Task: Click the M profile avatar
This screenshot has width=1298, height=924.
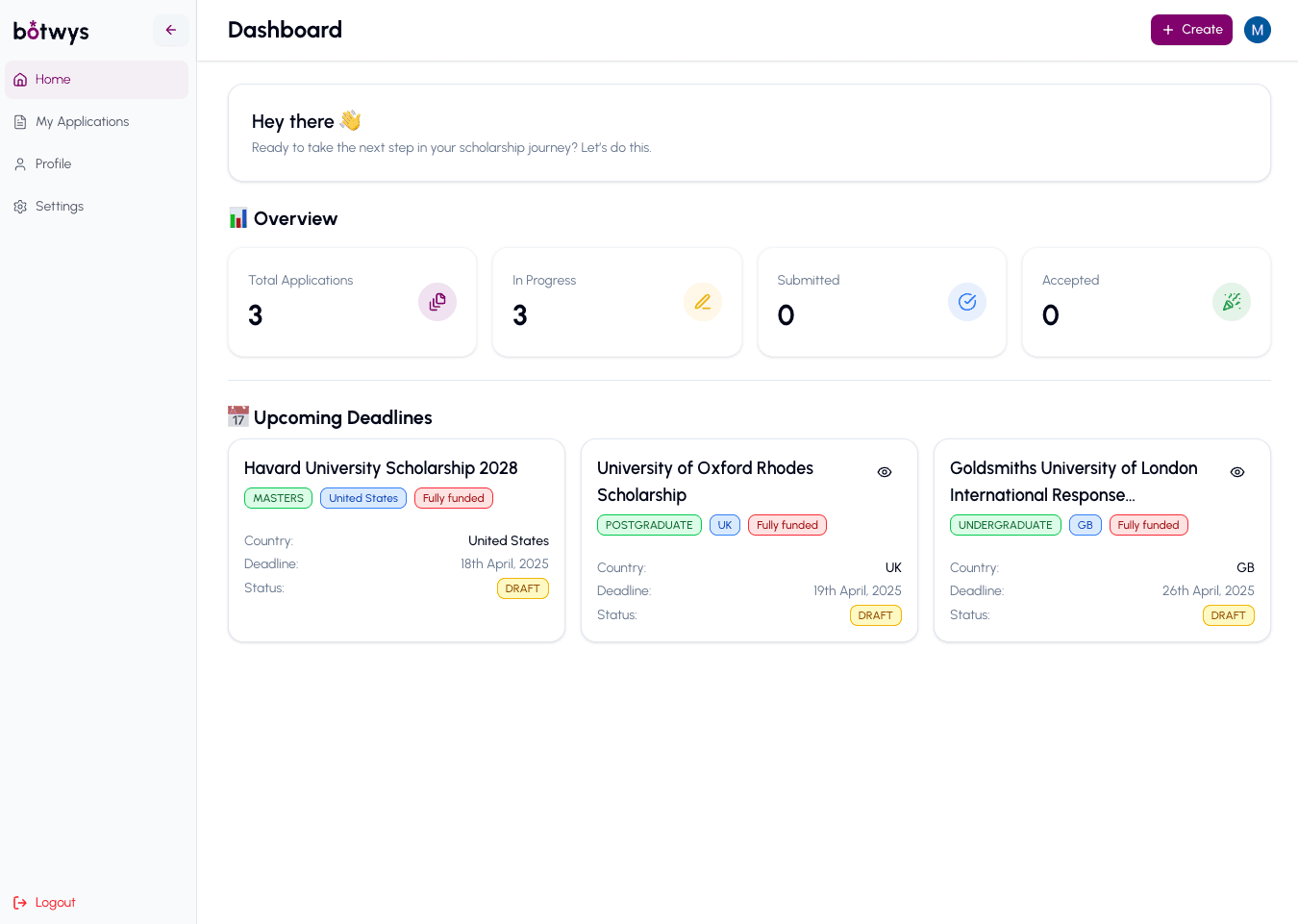Action: [x=1258, y=30]
